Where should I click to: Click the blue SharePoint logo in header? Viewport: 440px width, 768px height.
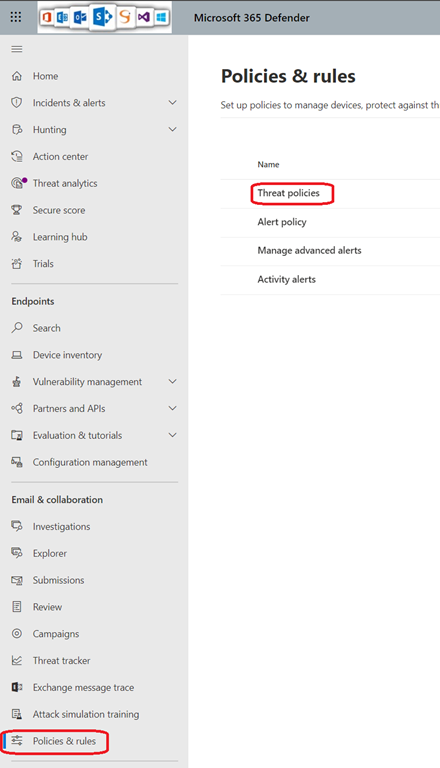(102, 17)
